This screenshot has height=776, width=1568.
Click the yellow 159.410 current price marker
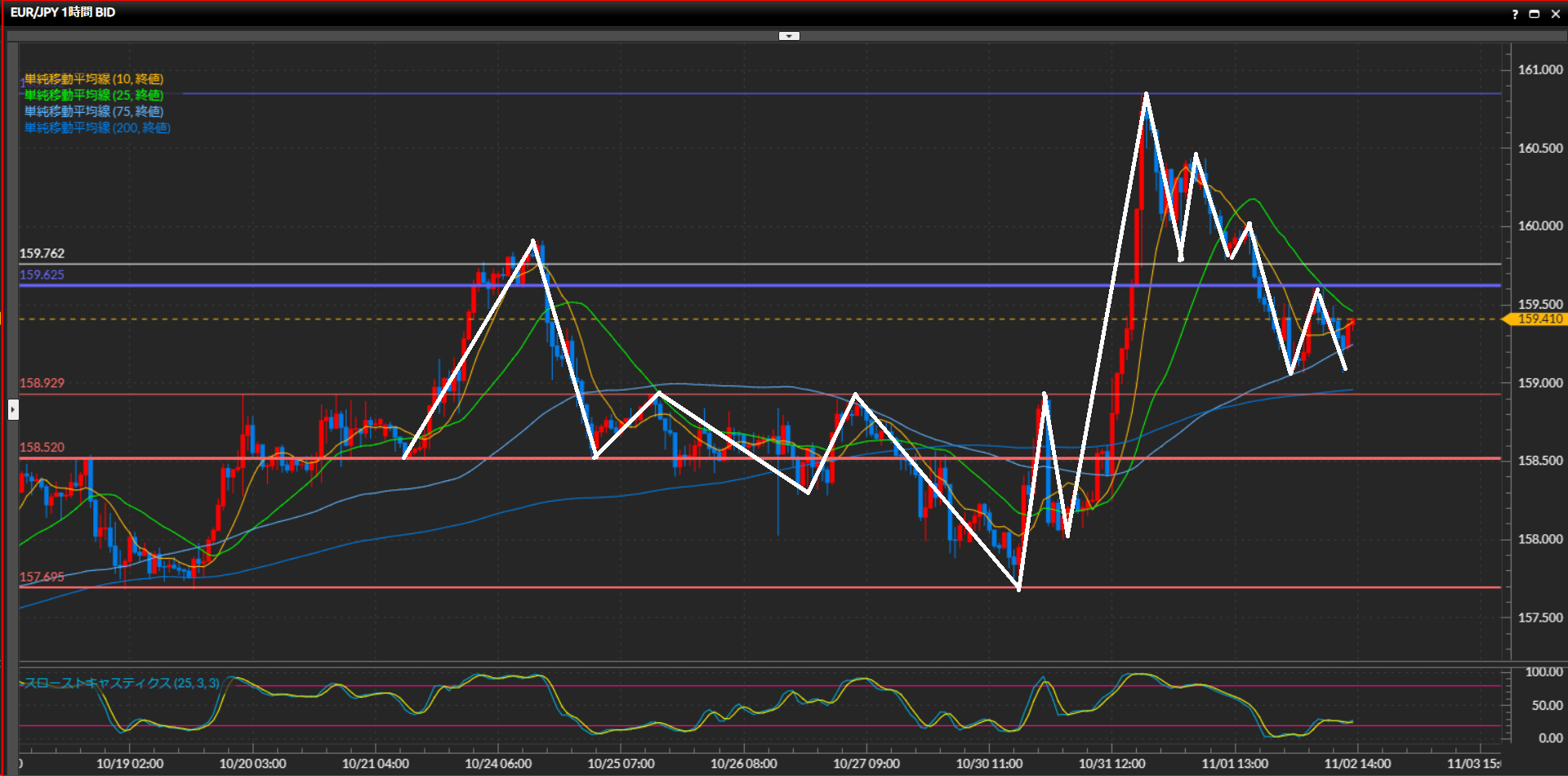click(x=1538, y=319)
